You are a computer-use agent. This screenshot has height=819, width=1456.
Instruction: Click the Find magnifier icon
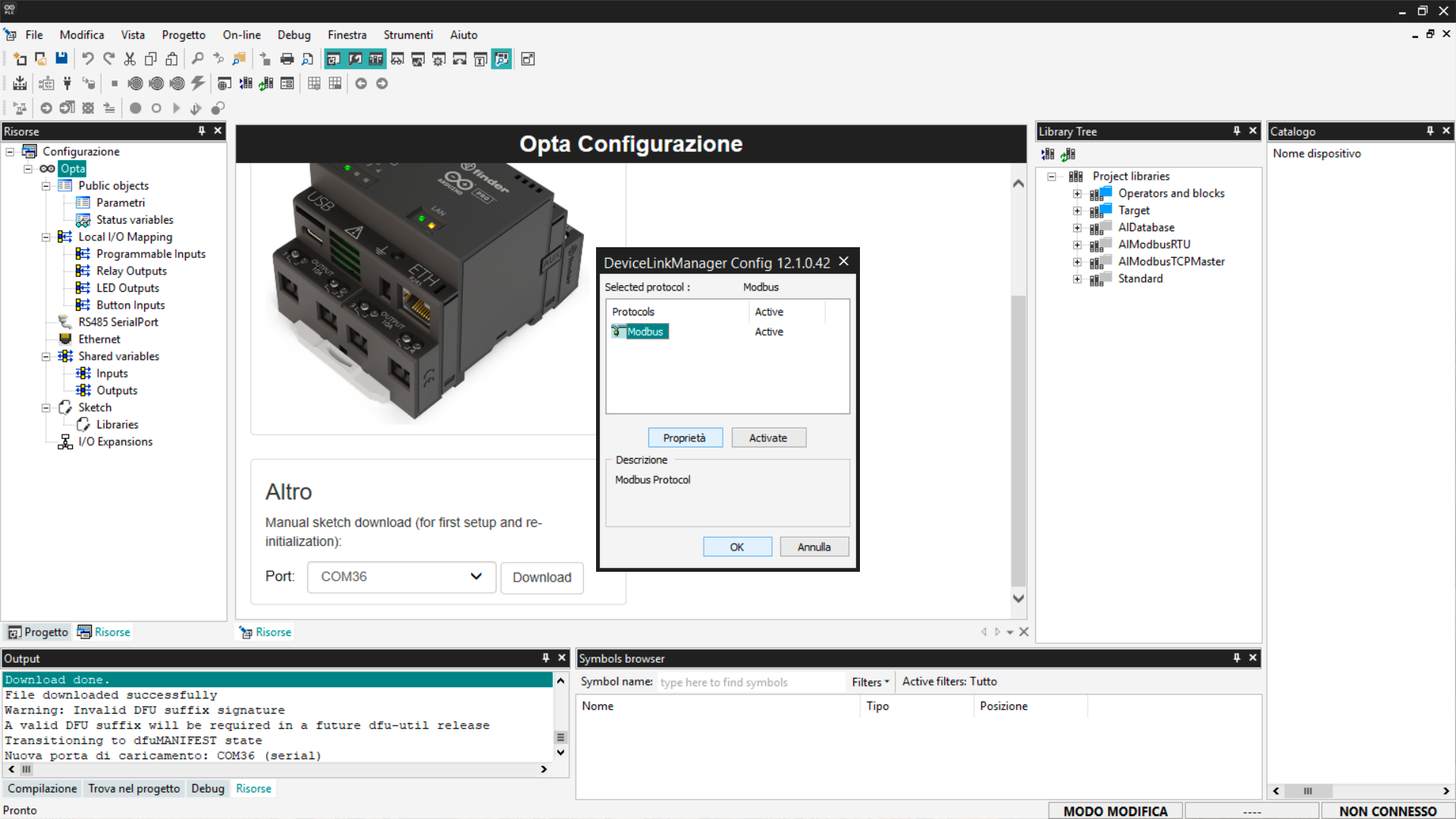(197, 59)
